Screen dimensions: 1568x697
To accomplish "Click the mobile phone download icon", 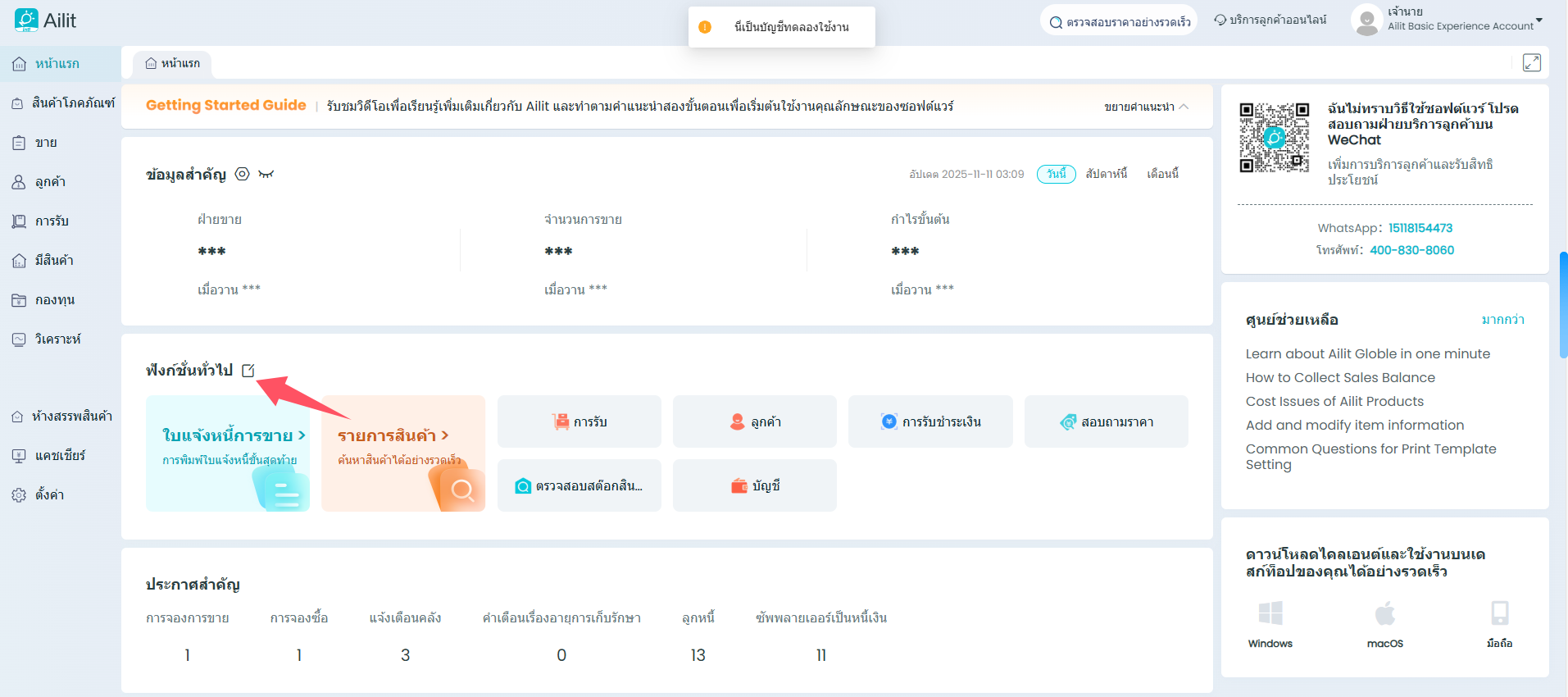I will pyautogui.click(x=1499, y=613).
